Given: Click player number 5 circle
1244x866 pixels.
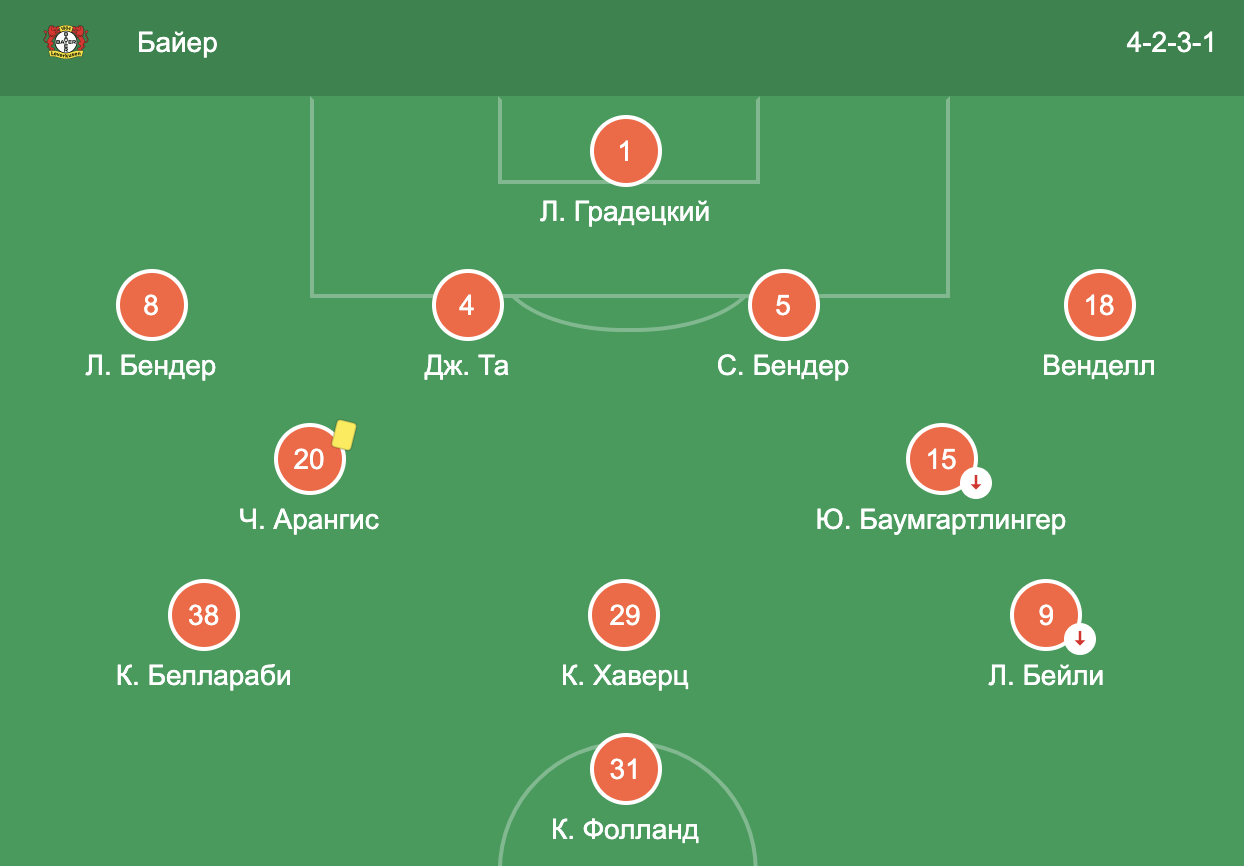Looking at the screenshot, I should point(783,305).
